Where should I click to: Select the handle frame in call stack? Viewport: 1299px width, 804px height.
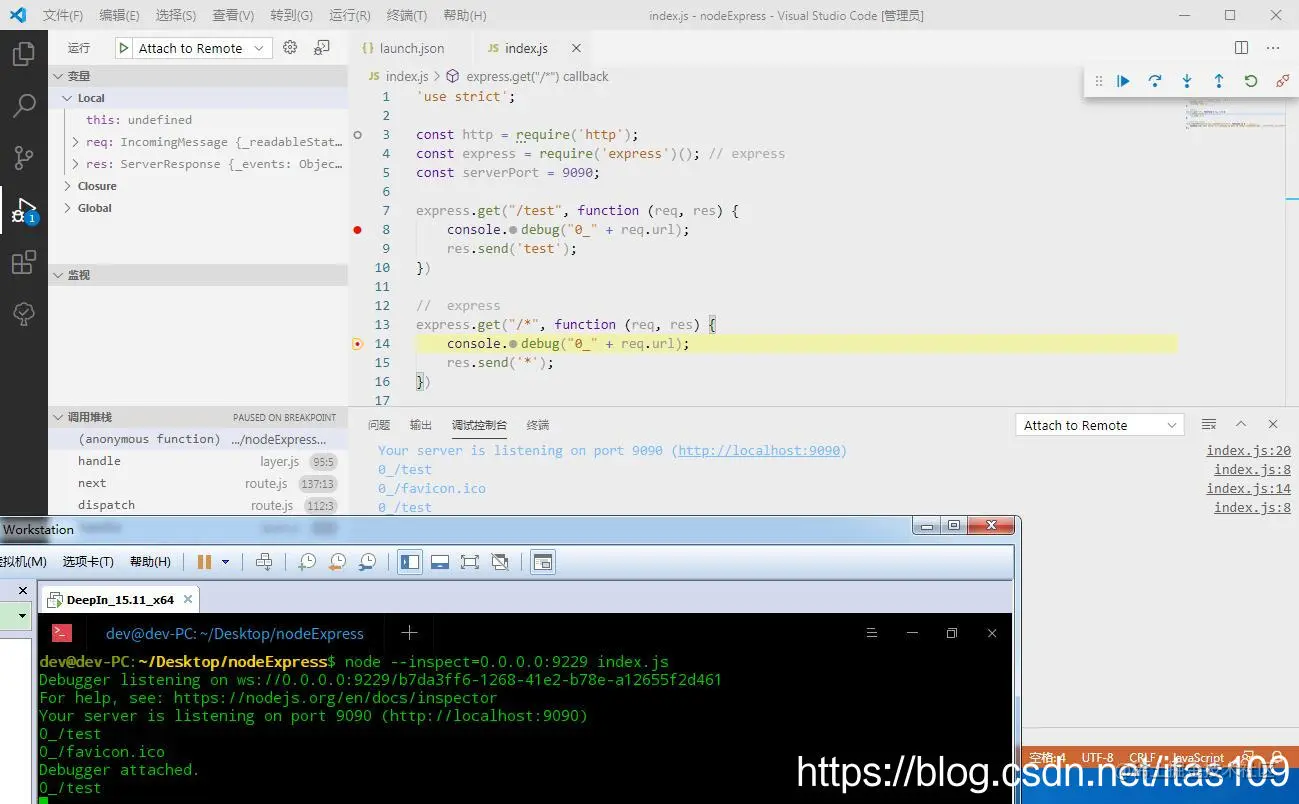(198, 461)
